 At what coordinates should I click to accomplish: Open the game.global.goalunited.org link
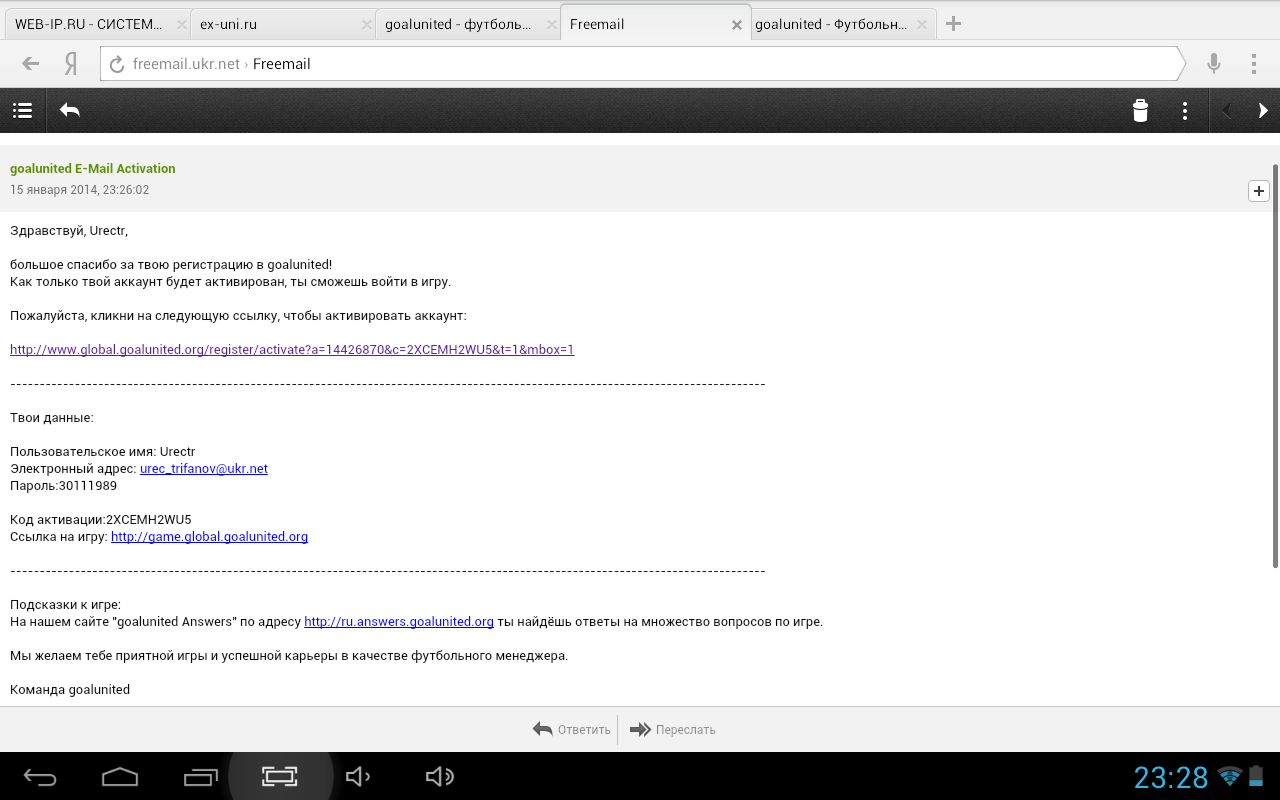click(x=209, y=537)
